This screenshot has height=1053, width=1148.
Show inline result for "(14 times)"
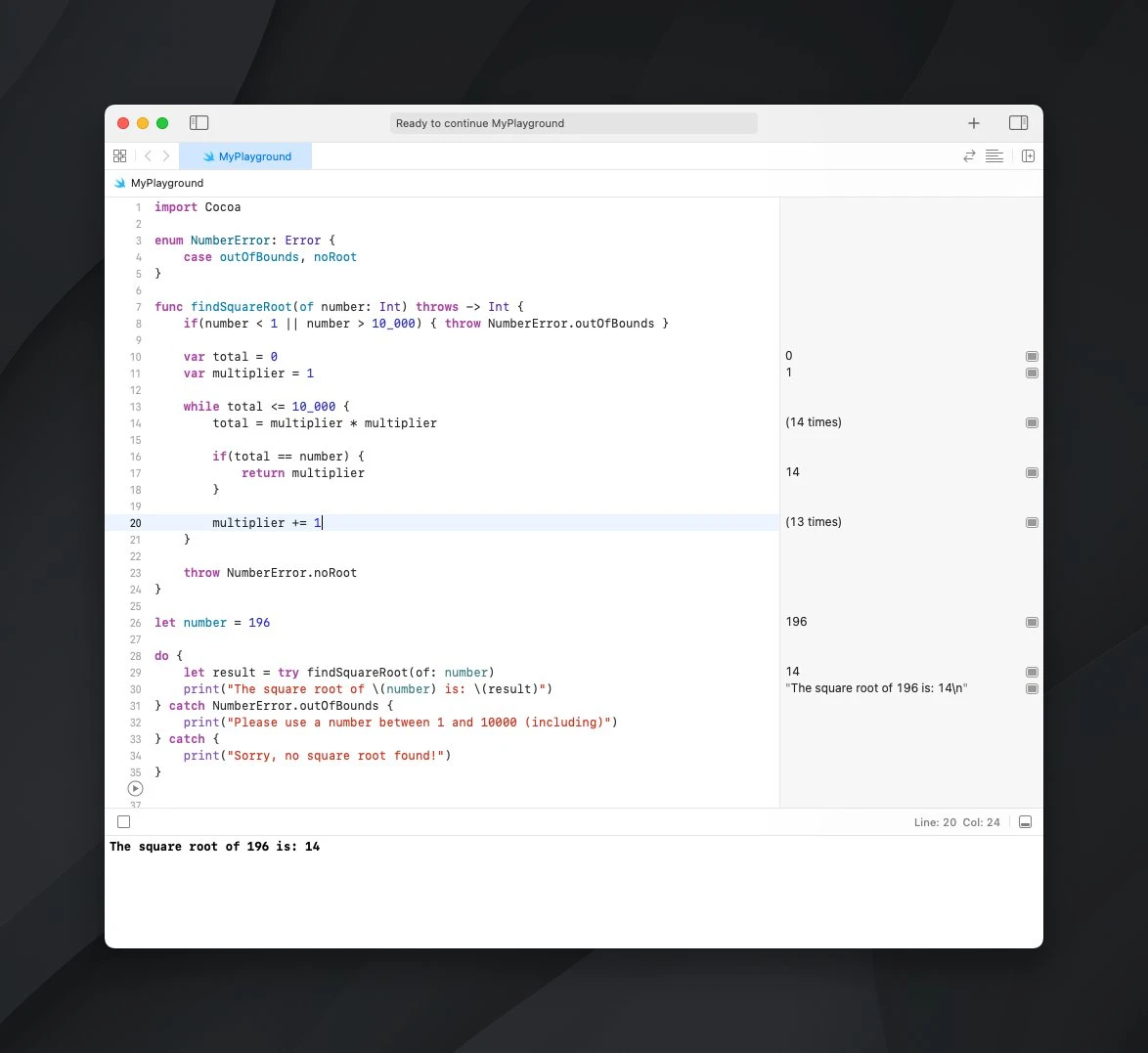click(1032, 423)
